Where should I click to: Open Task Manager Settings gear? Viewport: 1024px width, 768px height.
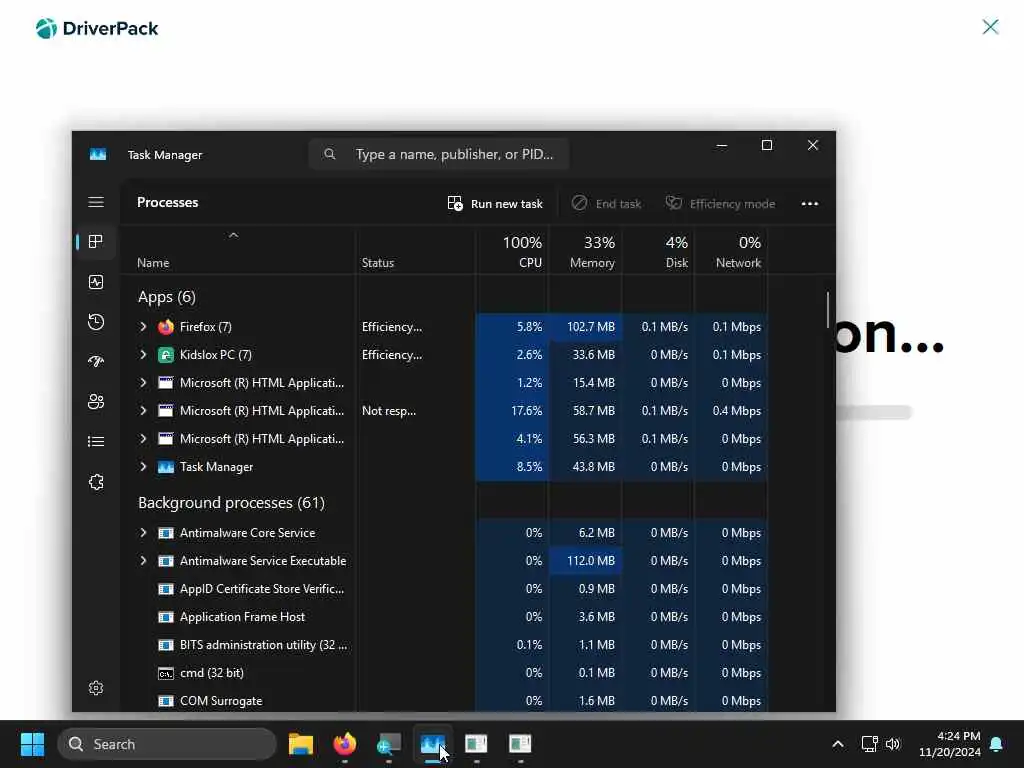(96, 688)
